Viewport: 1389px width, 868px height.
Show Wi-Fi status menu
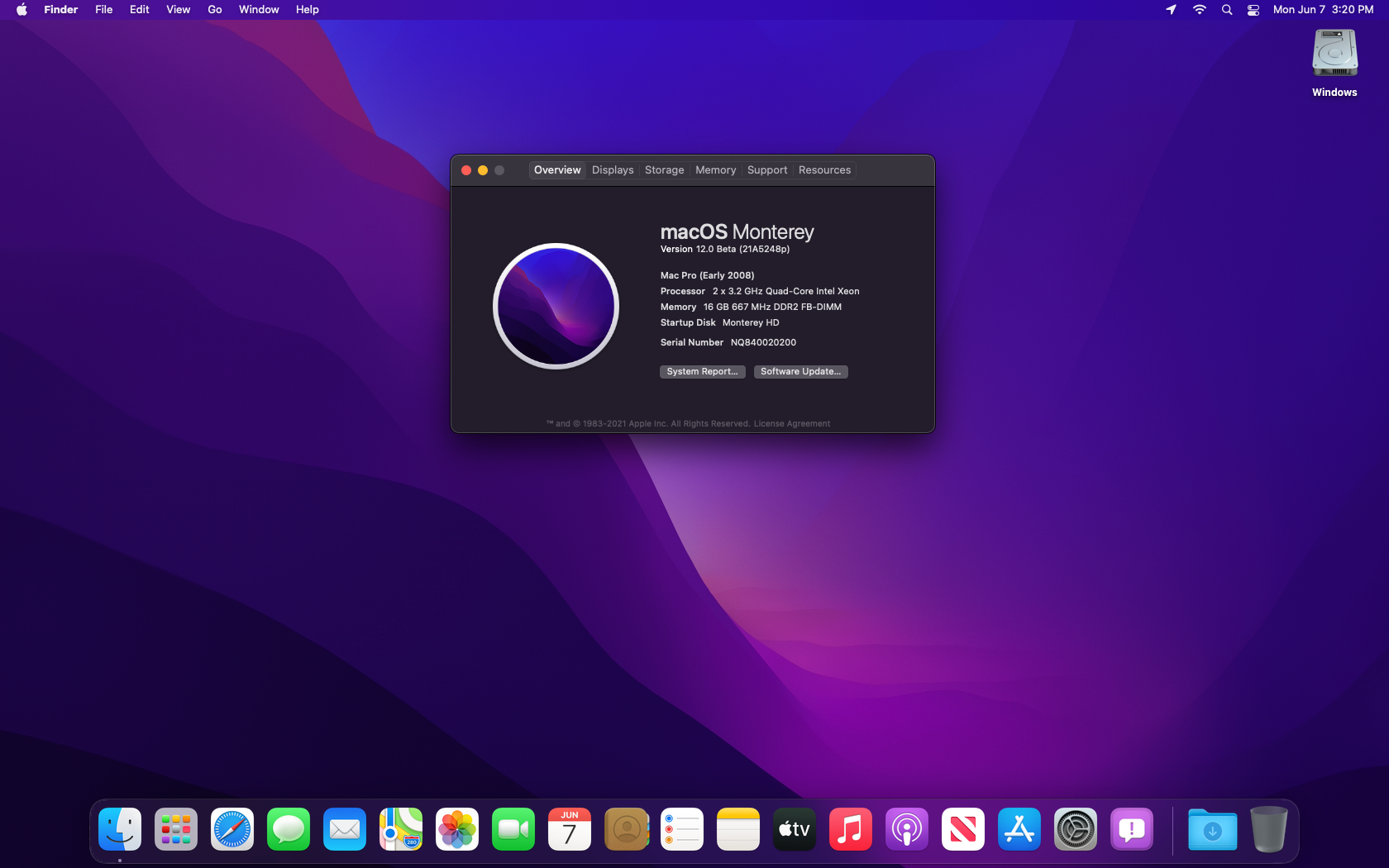click(1199, 10)
